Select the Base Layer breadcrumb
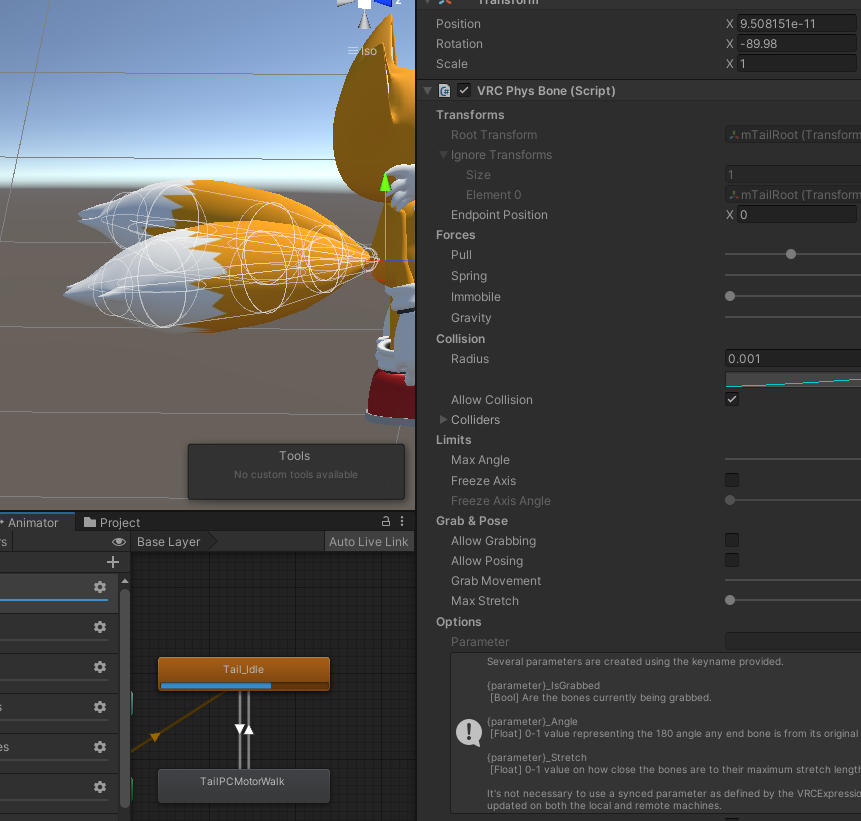This screenshot has width=861, height=821. pyautogui.click(x=169, y=542)
